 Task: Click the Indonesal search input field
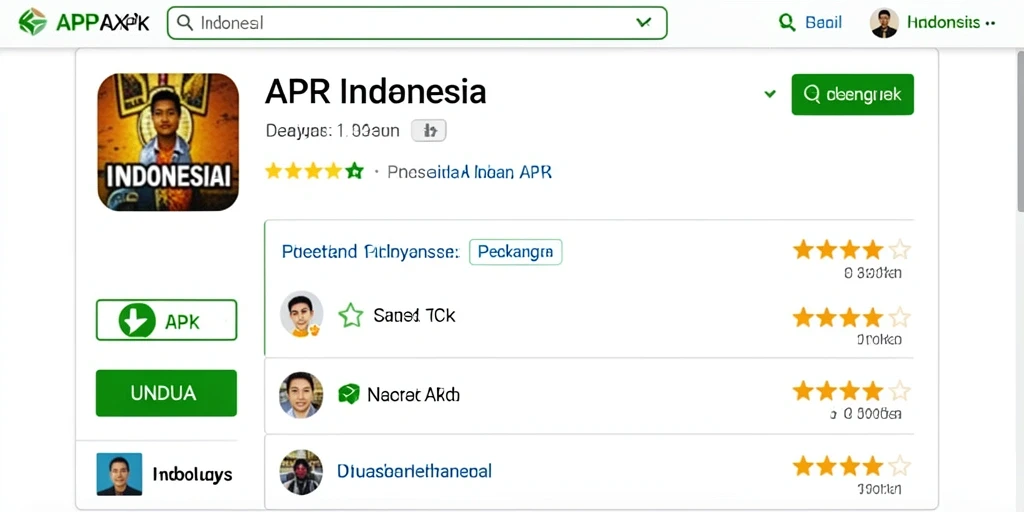pos(417,23)
